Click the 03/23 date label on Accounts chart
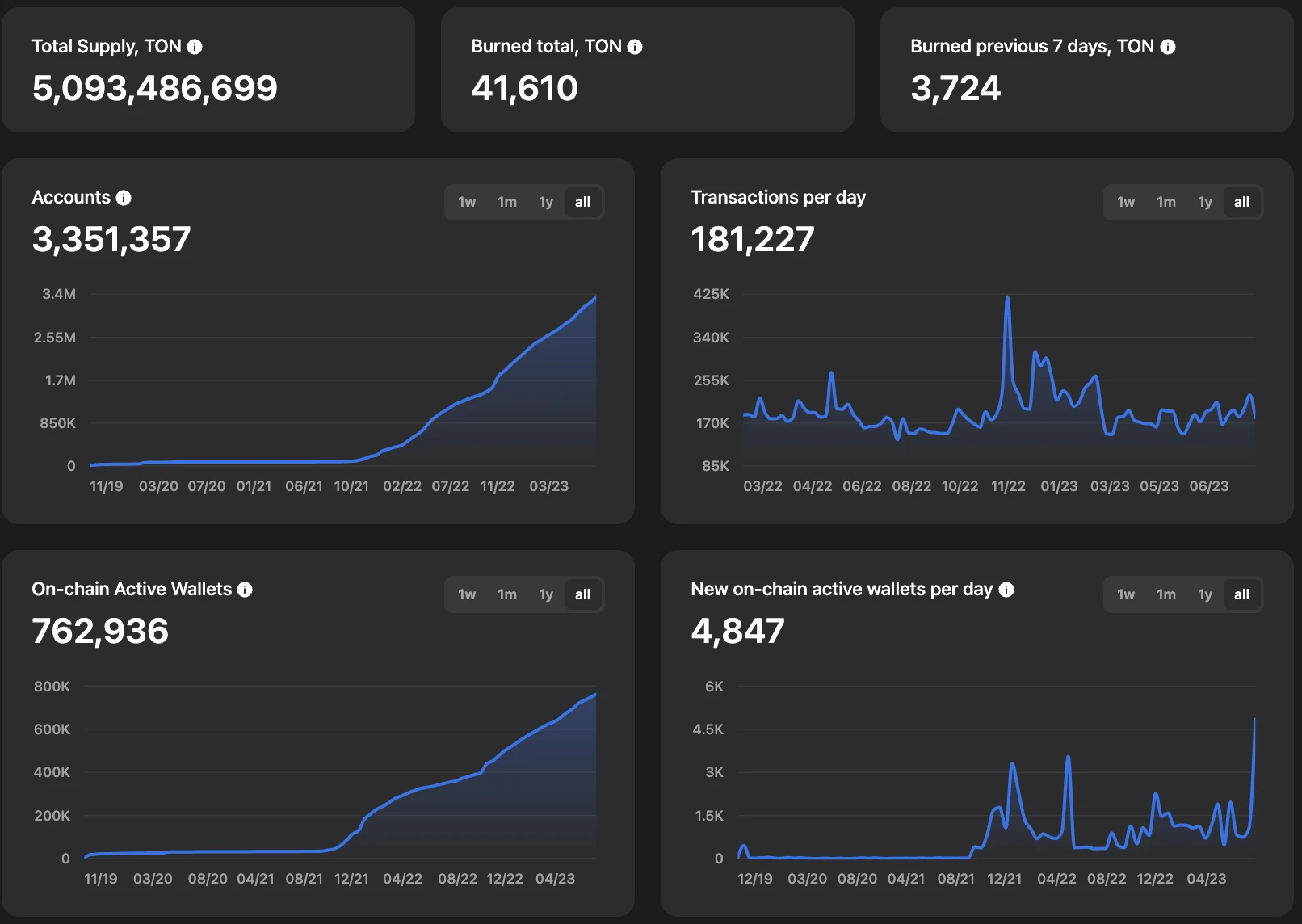This screenshot has width=1302, height=924. 549,486
